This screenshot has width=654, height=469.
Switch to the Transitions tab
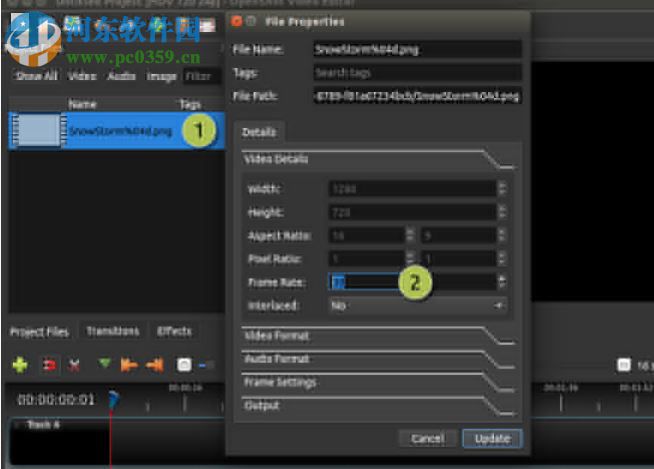click(112, 331)
